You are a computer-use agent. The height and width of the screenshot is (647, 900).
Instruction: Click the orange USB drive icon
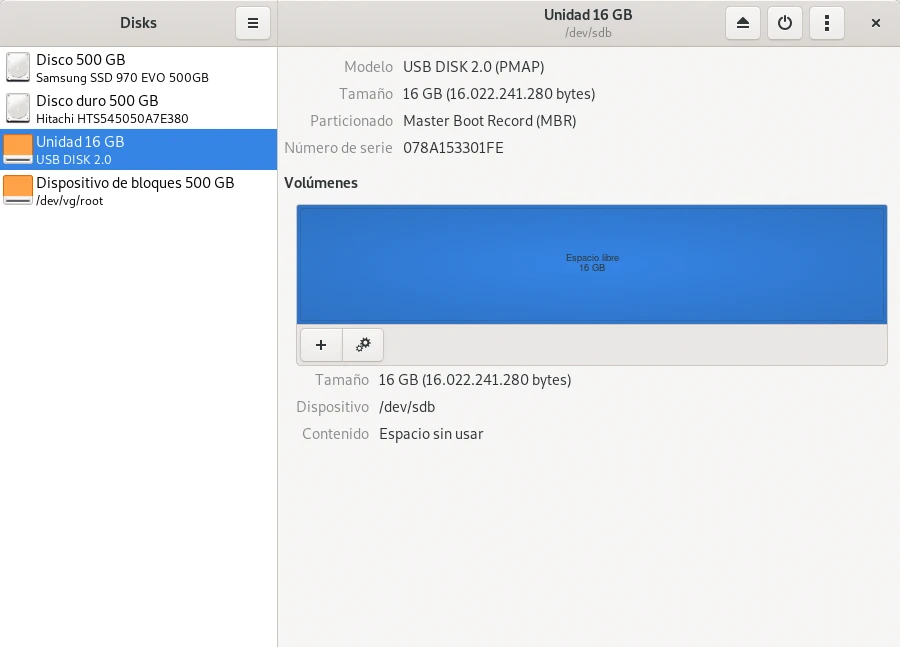[x=18, y=150]
